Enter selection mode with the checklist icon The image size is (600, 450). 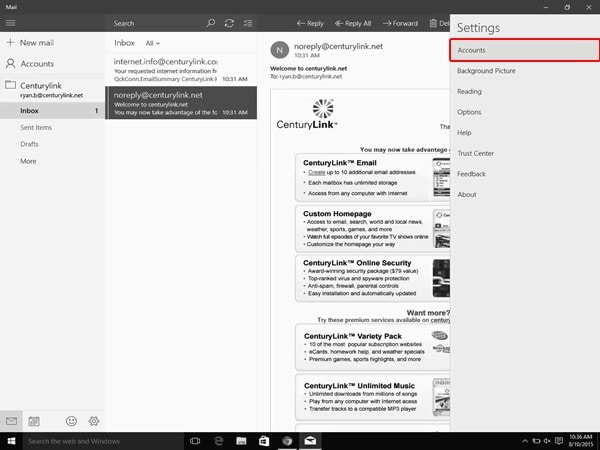pyautogui.click(x=248, y=22)
